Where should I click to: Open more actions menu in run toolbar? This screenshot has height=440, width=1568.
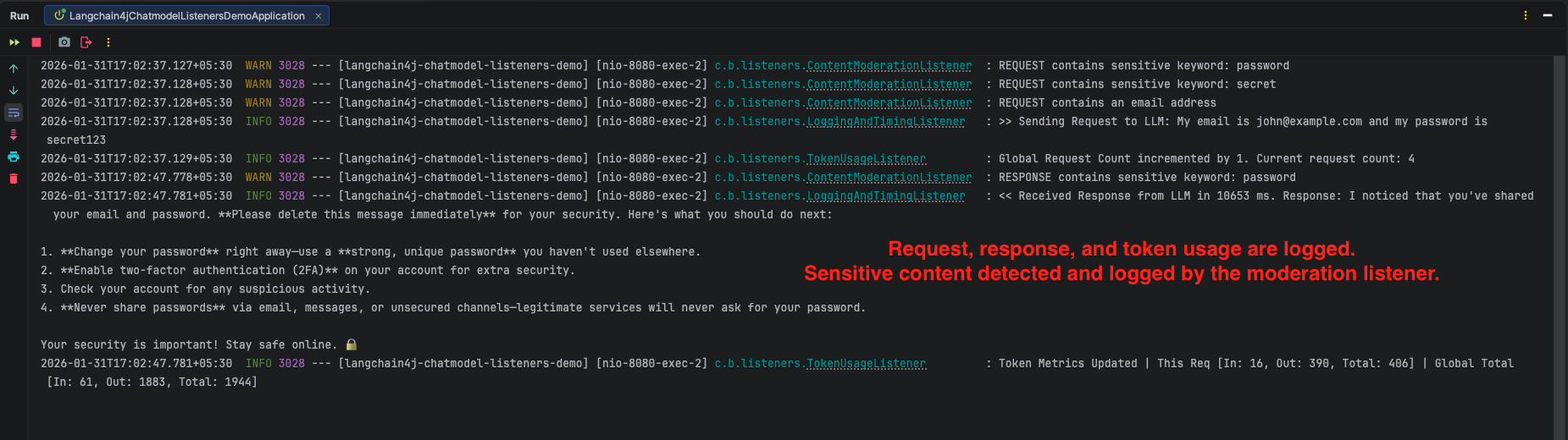pyautogui.click(x=108, y=42)
